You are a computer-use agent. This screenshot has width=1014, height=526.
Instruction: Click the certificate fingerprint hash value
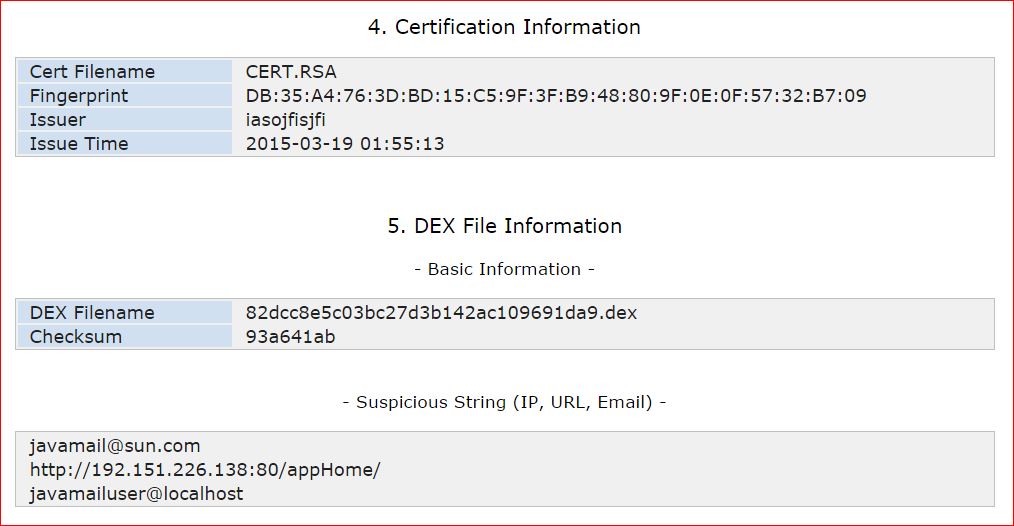point(556,96)
